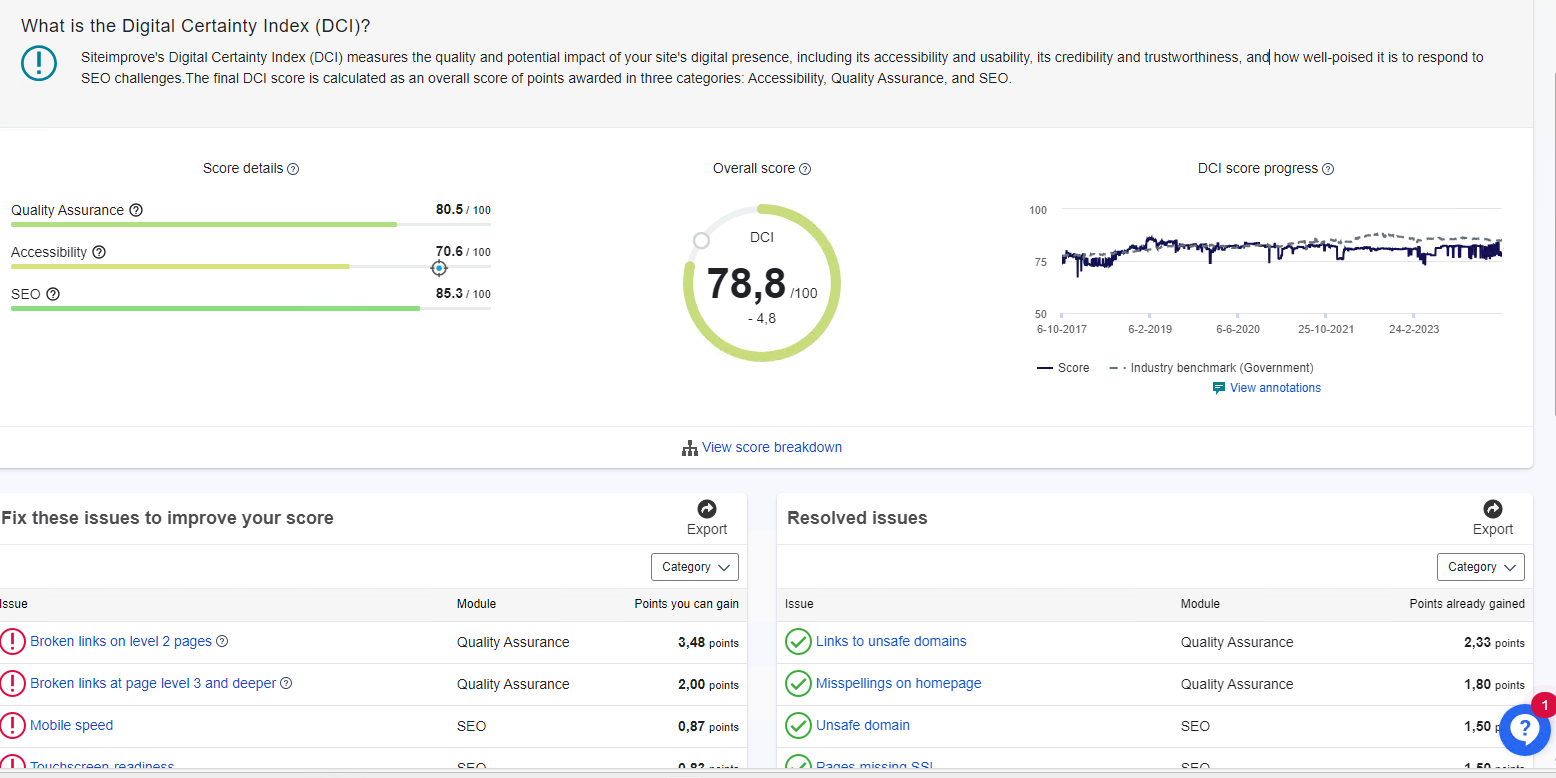The image size is (1556, 778).
Task: Click the Points you can gain column header
Action: pyautogui.click(x=686, y=604)
